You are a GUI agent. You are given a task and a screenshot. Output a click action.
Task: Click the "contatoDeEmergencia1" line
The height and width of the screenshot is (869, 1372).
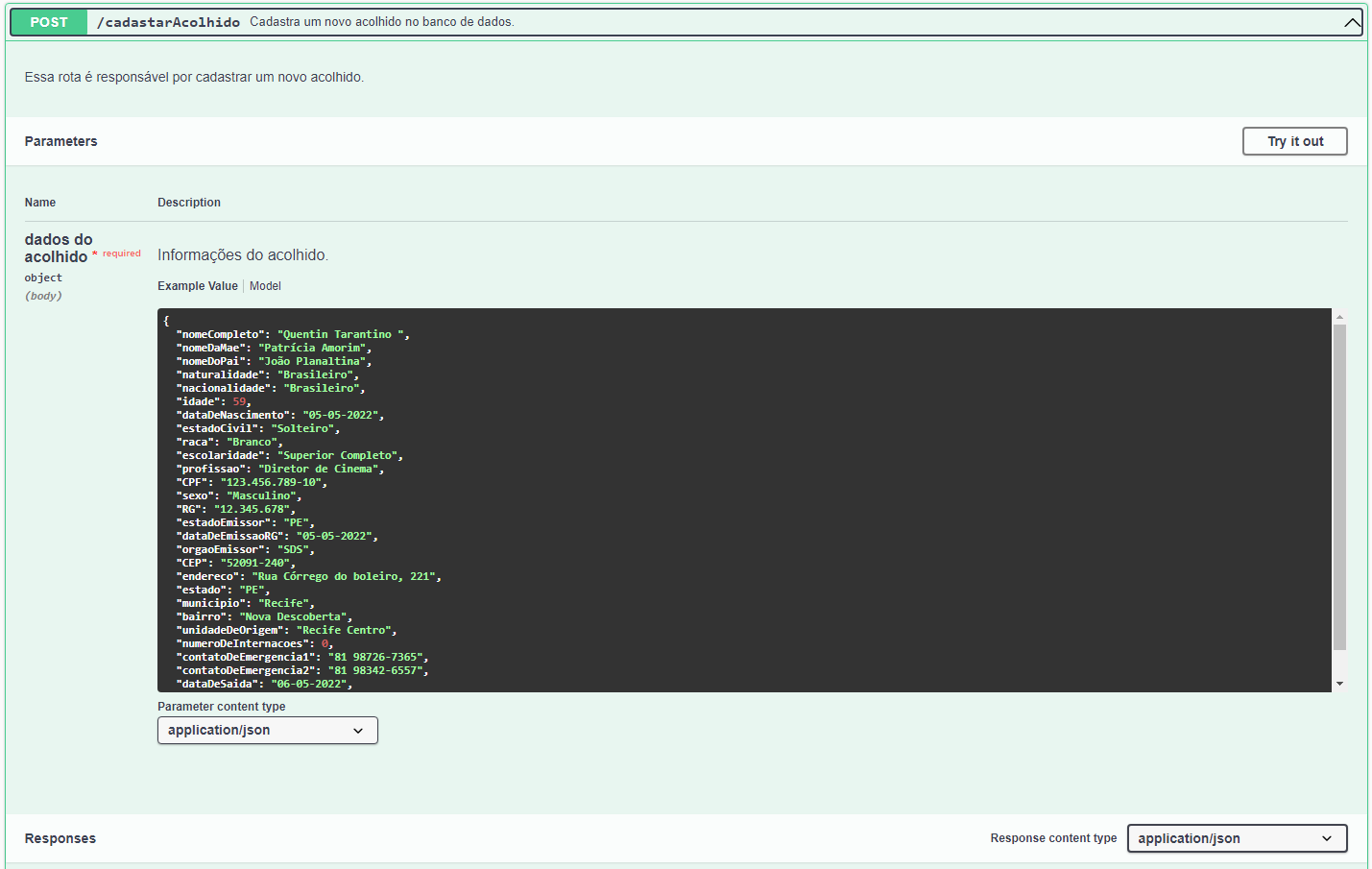[302, 657]
